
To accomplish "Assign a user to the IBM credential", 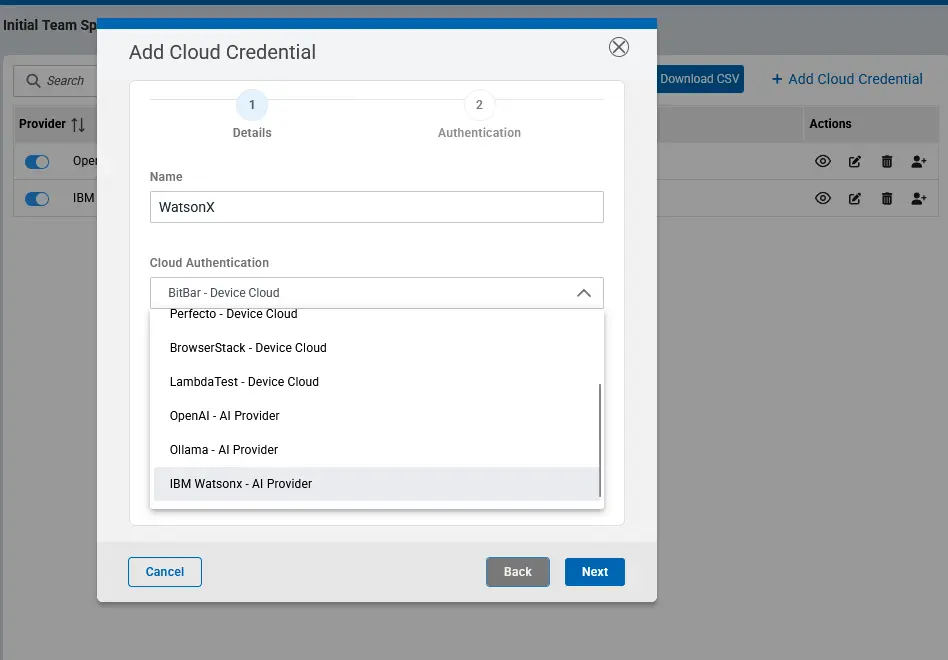I will [918, 198].
